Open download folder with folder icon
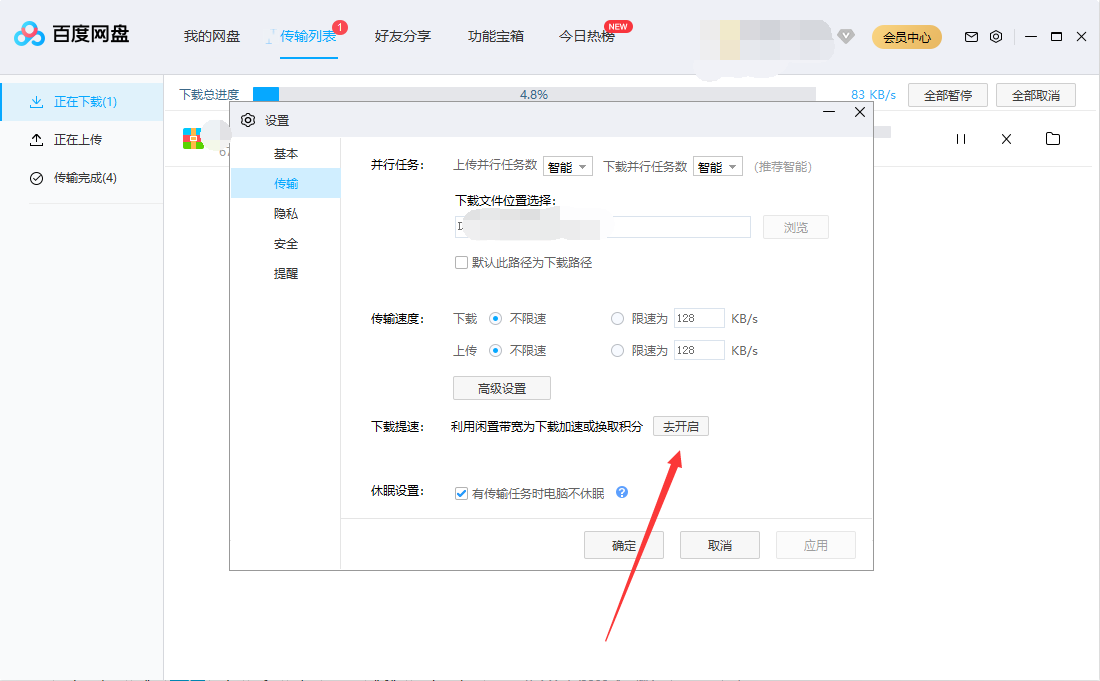 [1053, 139]
